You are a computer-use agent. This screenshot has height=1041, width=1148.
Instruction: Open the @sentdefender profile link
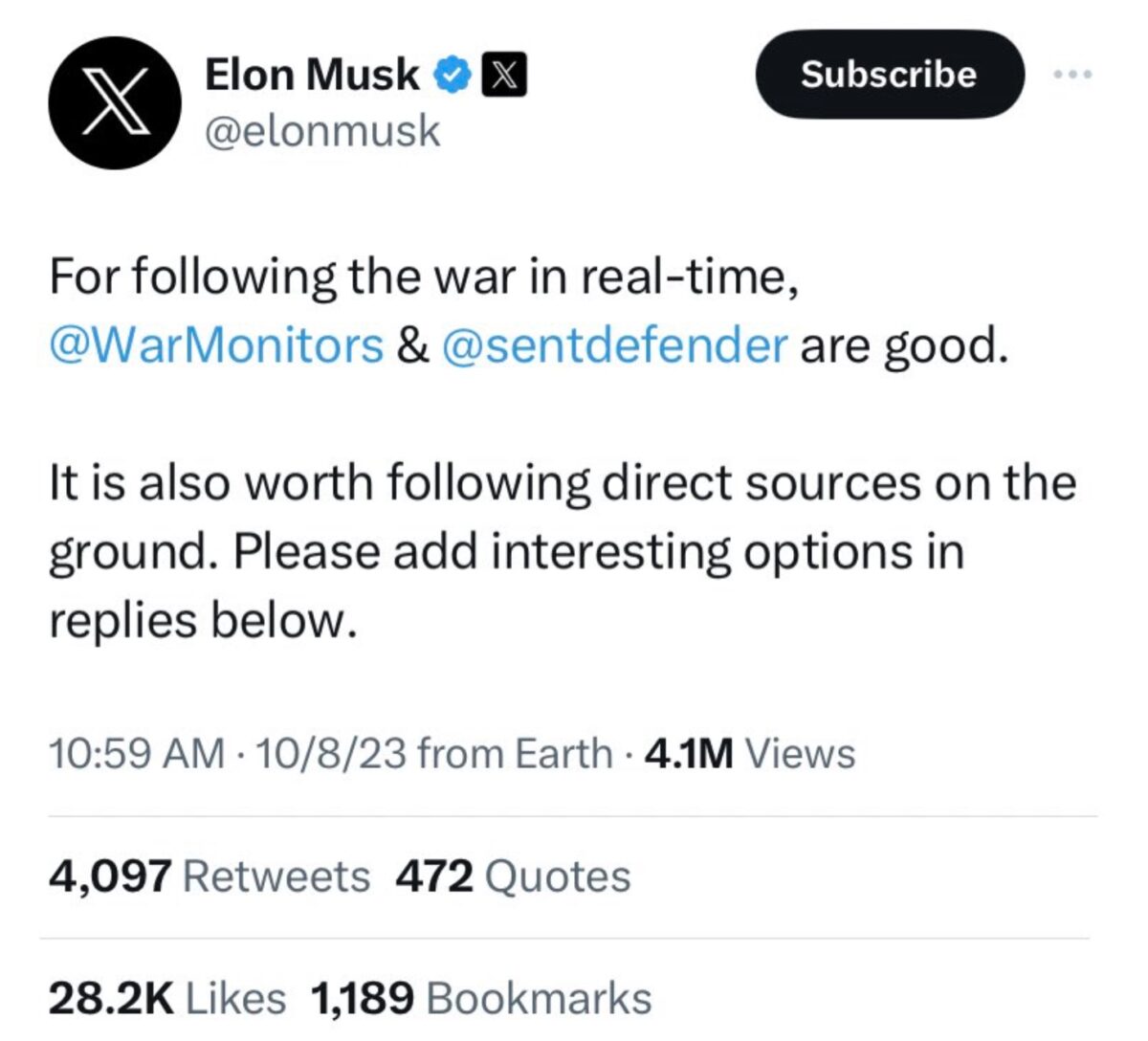coord(613,345)
